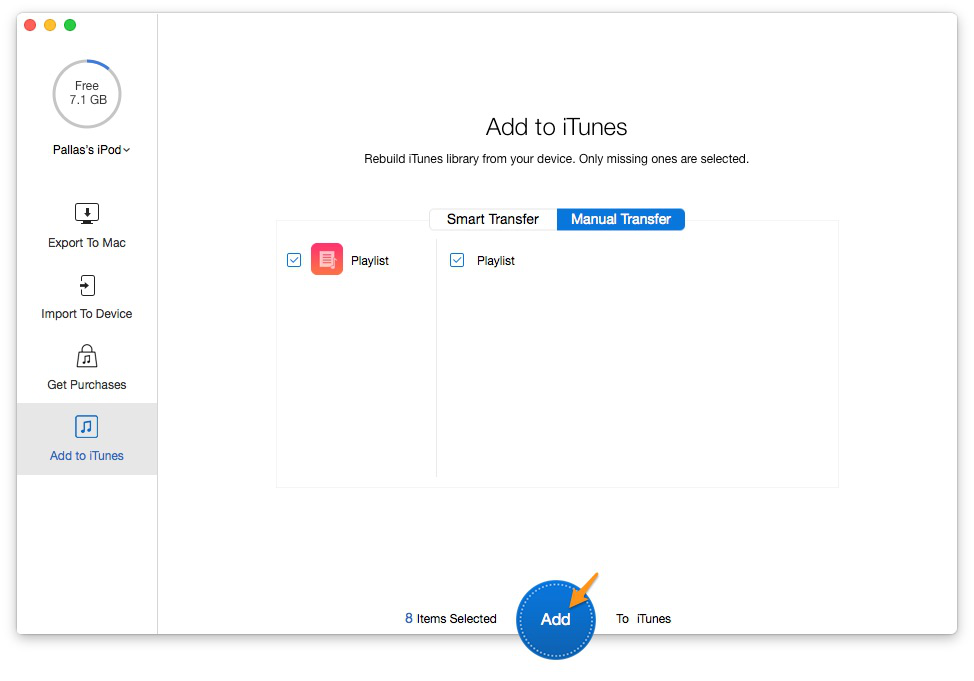Uncheck the Playlist category checkbox
This screenshot has width=974, height=681.
pos(294,260)
